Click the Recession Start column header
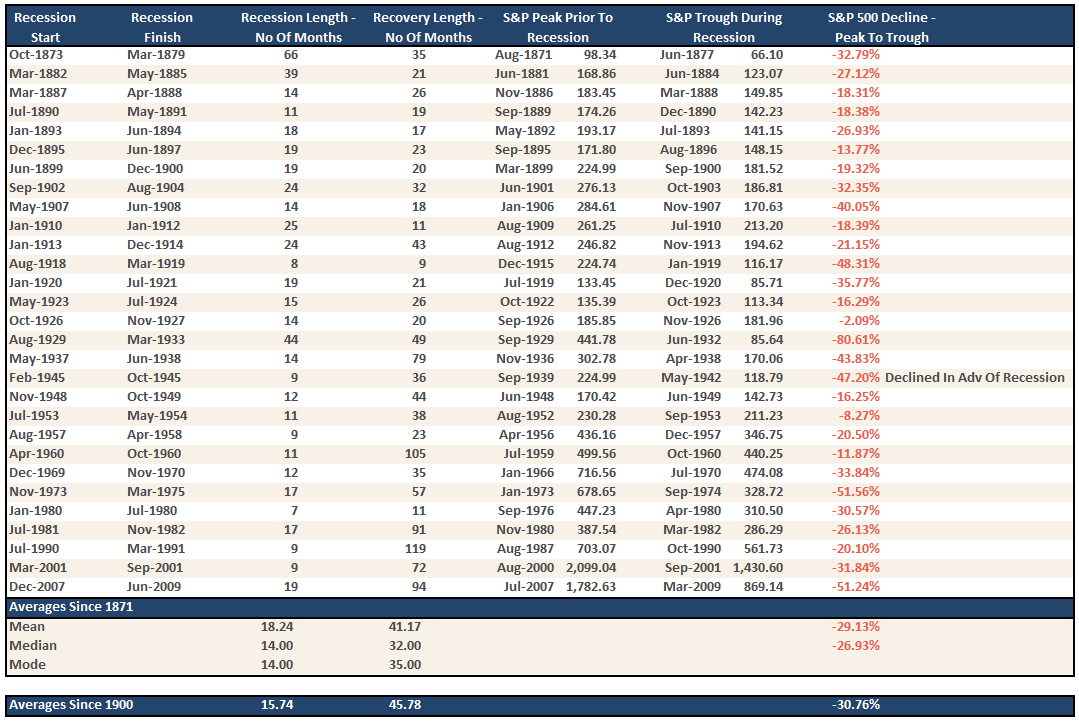Viewport: 1079px width, 725px height. click(44, 27)
